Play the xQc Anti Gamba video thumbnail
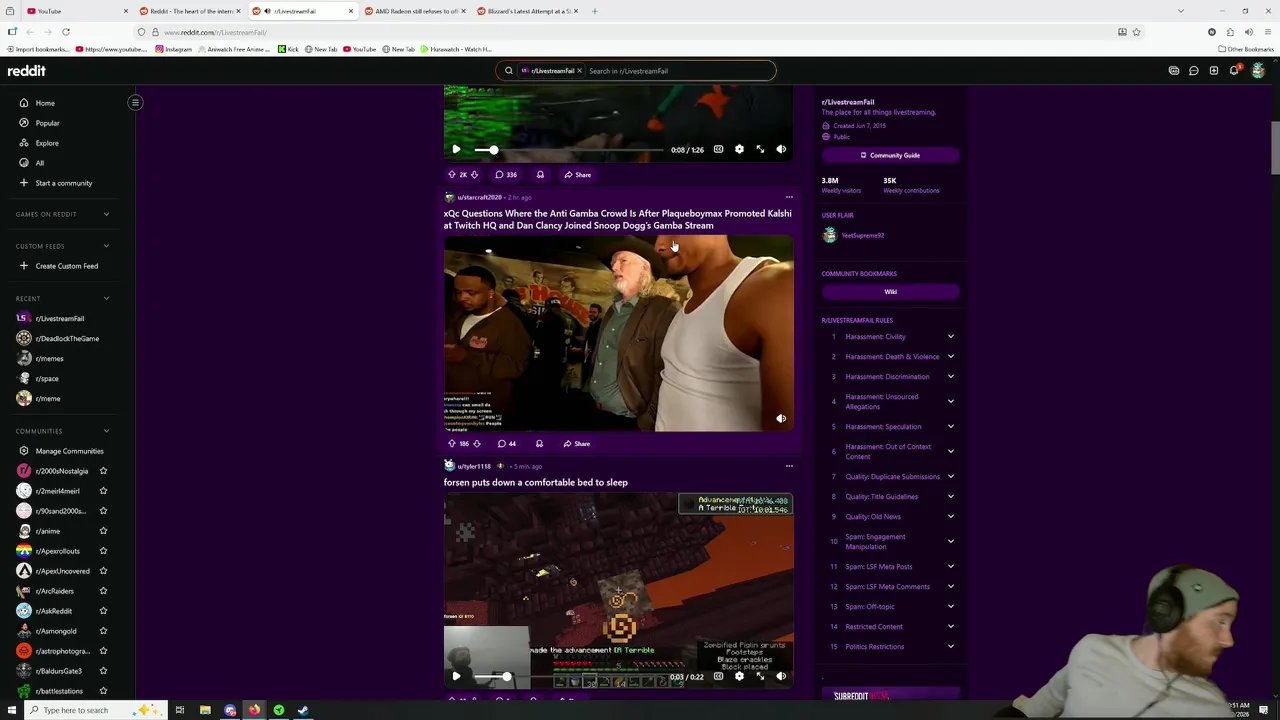The image size is (1280, 720). 619,333
